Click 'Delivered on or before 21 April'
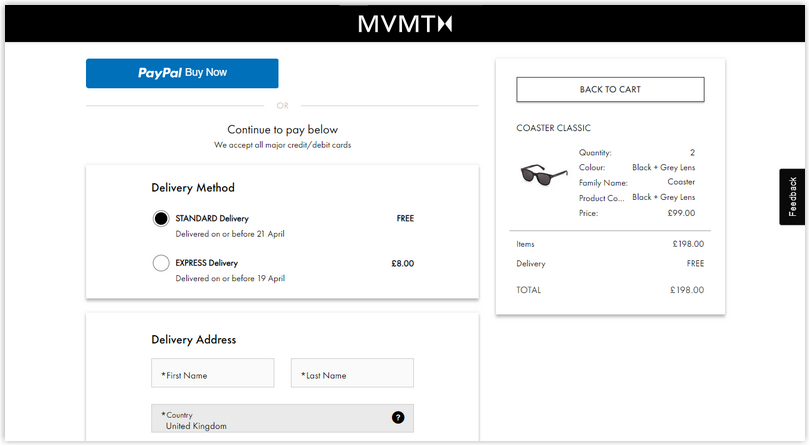Image resolution: width=810 pixels, height=446 pixels. [x=230, y=234]
